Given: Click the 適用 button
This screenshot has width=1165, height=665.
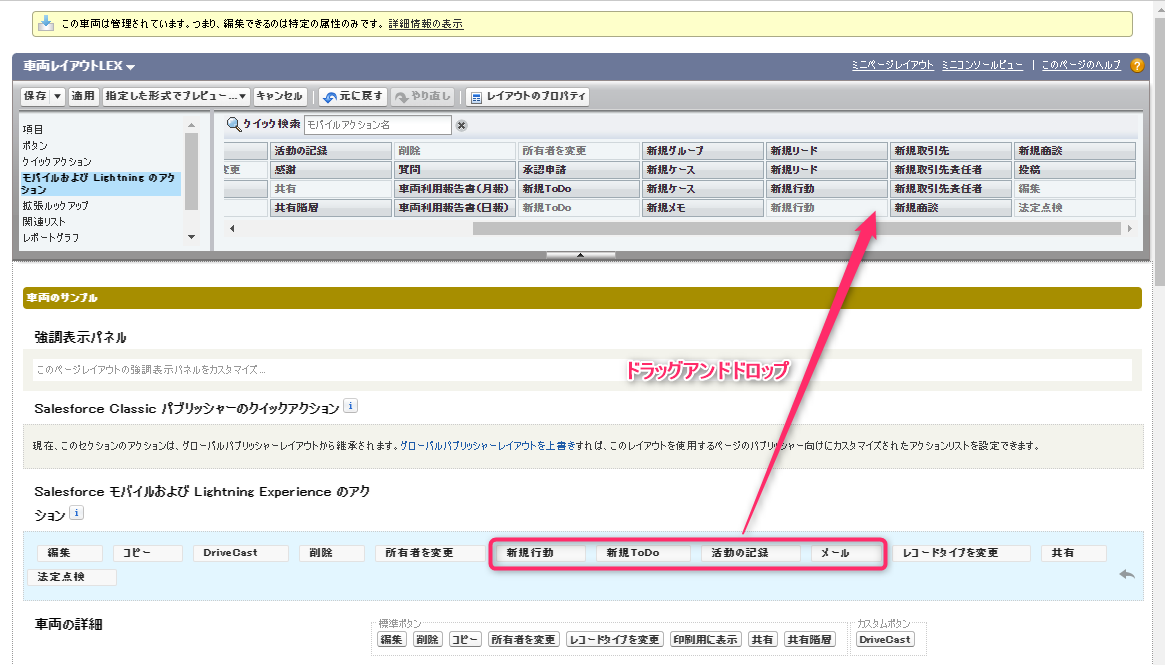Looking at the screenshot, I should [x=83, y=96].
